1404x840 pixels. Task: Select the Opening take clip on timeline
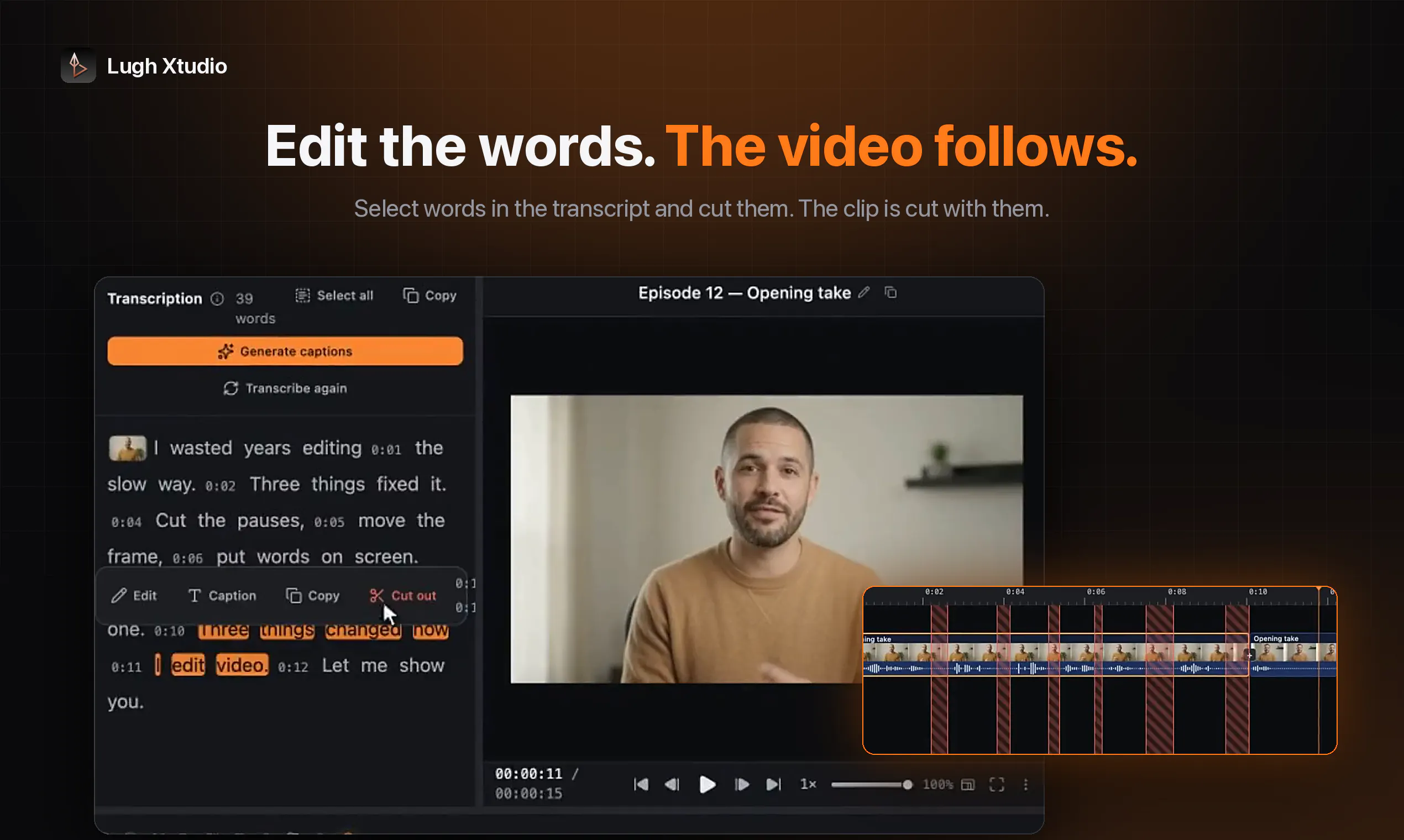pos(1293,655)
